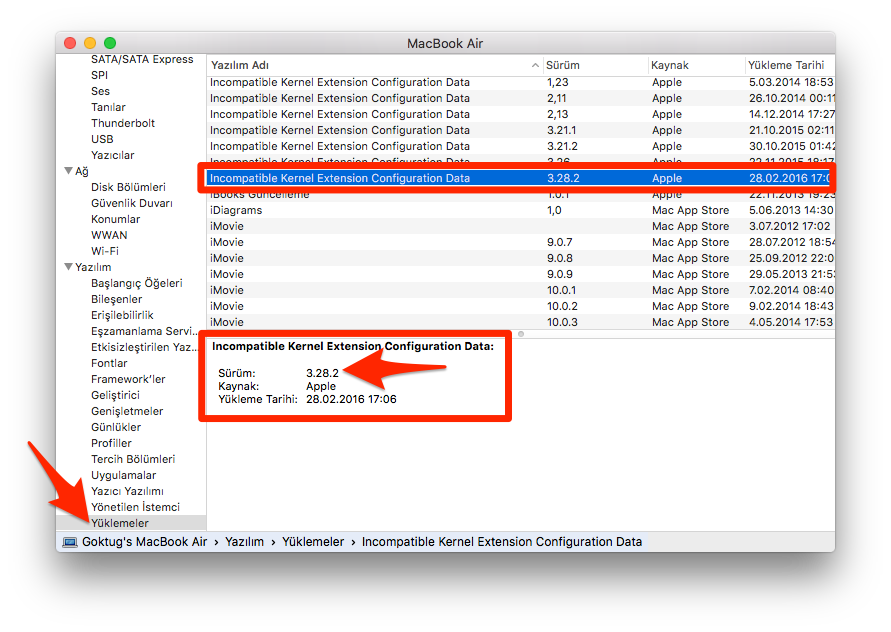The height and width of the screenshot is (632, 891).
Task: Select Fontlar in the sidebar list
Action: [x=109, y=363]
